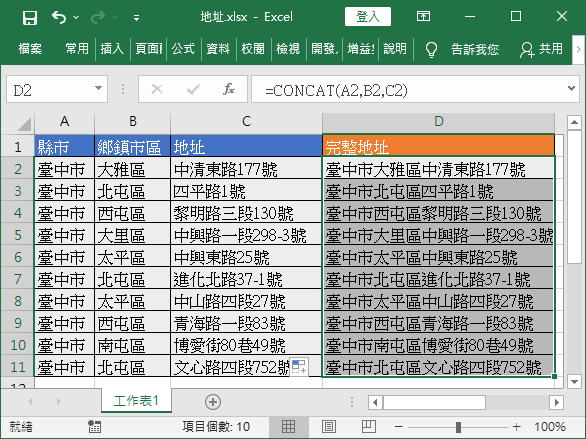Select column C header
Screen dimensions: 586x439
click(246, 121)
